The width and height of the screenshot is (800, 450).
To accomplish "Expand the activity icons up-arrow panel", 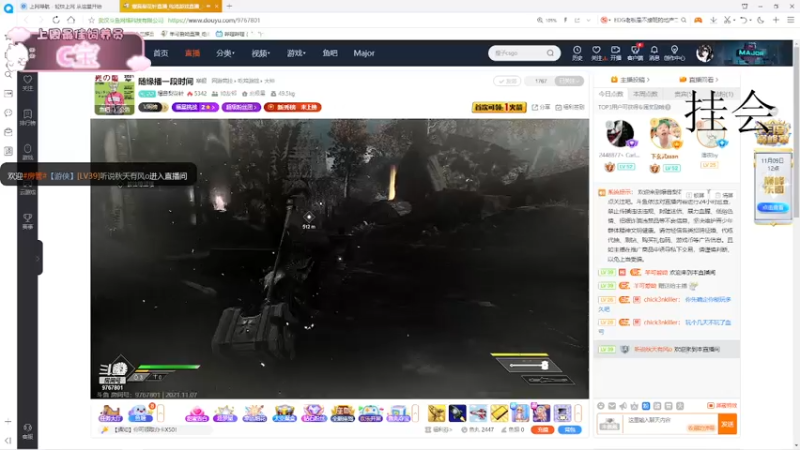I will [415, 413].
